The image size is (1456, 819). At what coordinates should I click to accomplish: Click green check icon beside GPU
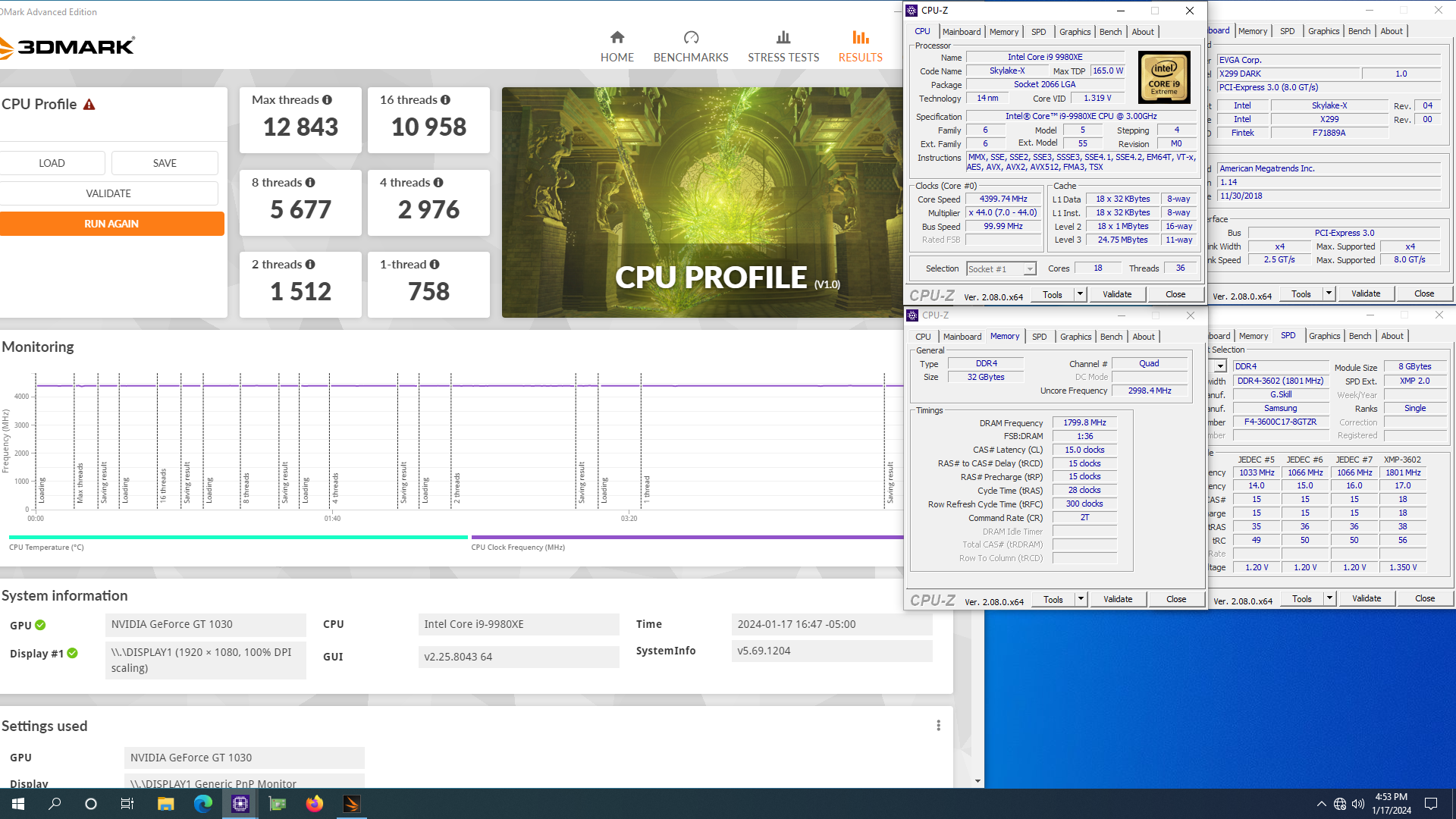coord(40,625)
